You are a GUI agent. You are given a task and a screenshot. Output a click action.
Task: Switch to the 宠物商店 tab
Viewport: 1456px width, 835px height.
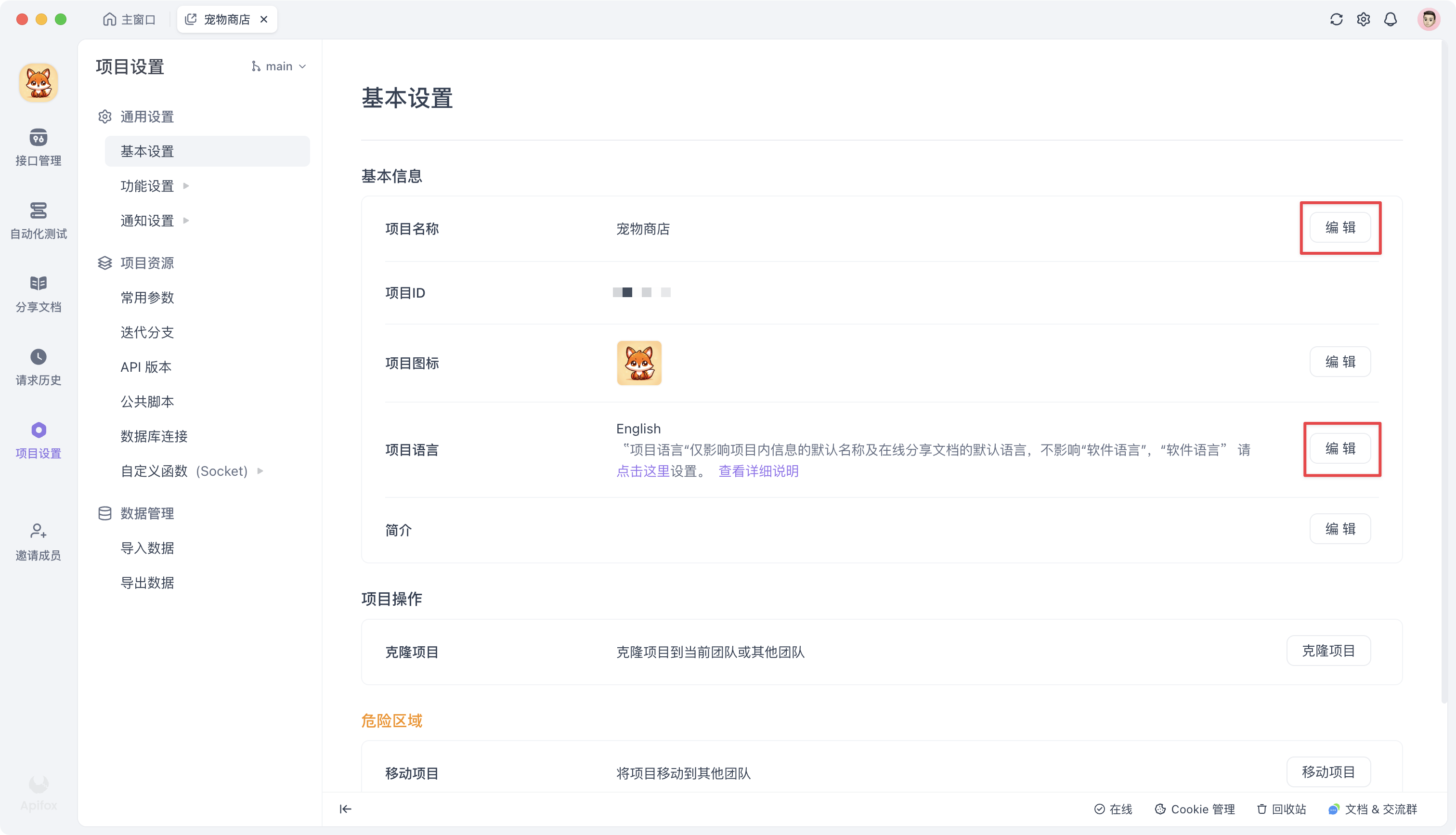[x=226, y=19]
